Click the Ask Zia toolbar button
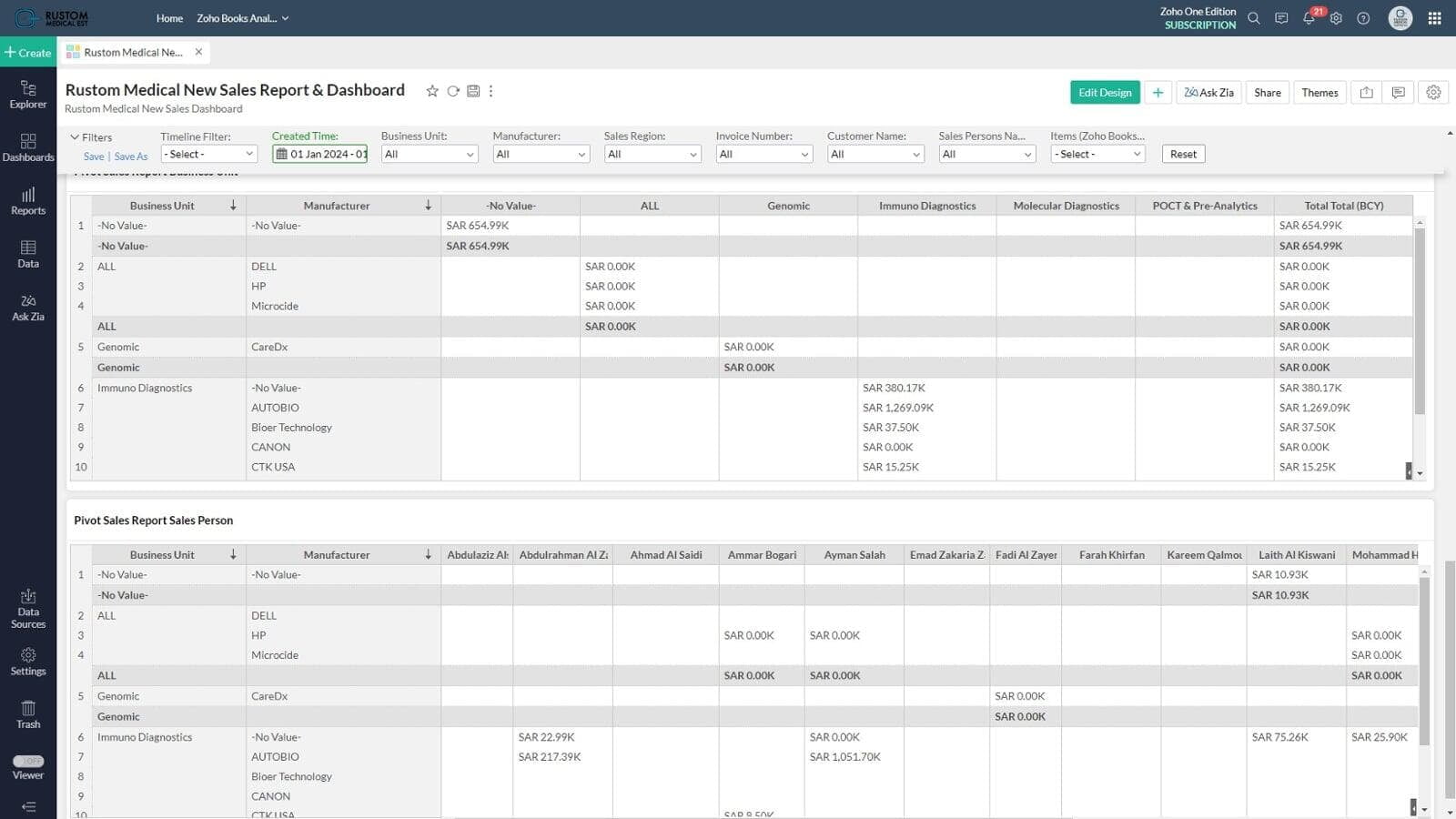The width and height of the screenshot is (1456, 819). click(x=1208, y=93)
